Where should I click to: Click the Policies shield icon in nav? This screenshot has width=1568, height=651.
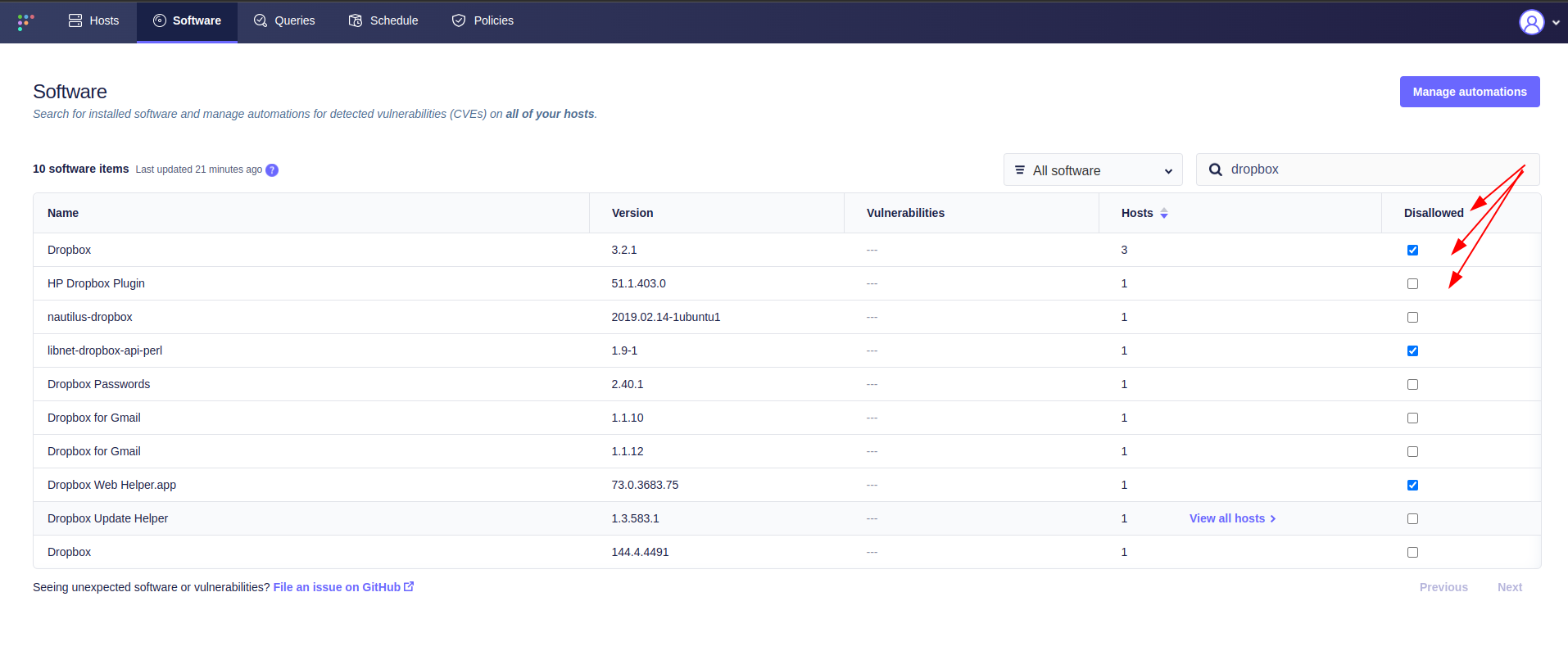(459, 20)
